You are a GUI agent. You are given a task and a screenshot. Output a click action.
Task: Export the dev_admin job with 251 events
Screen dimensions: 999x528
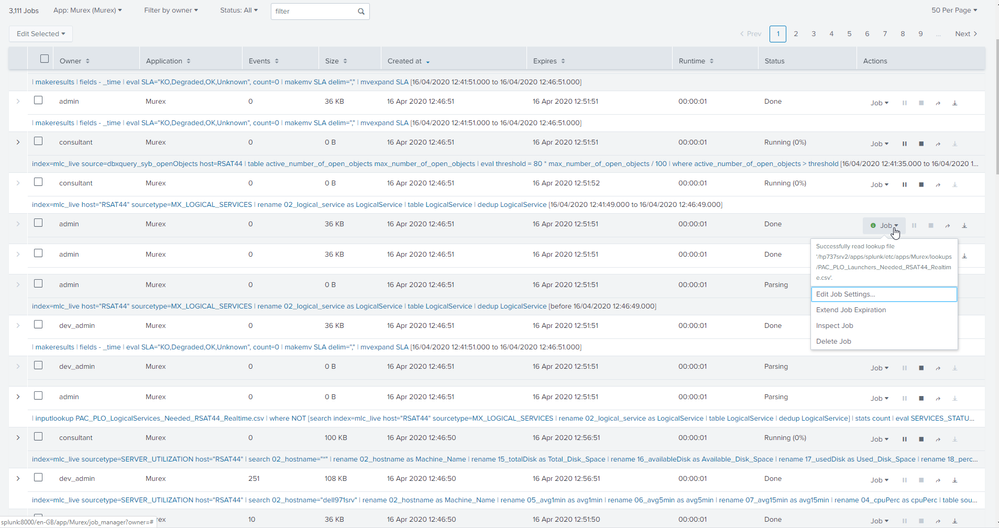954,480
